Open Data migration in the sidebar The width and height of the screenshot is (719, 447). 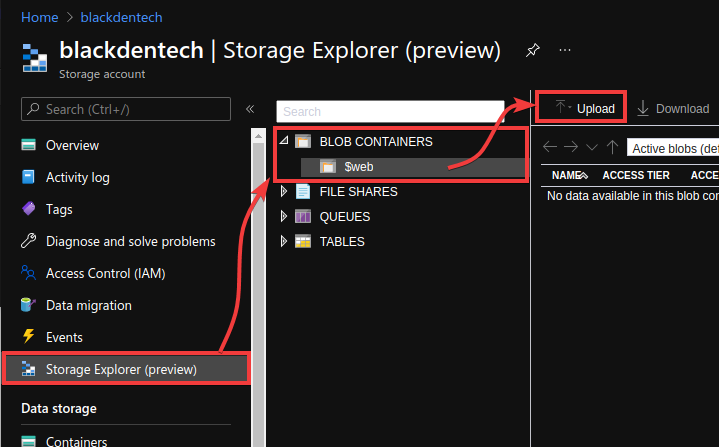point(88,305)
